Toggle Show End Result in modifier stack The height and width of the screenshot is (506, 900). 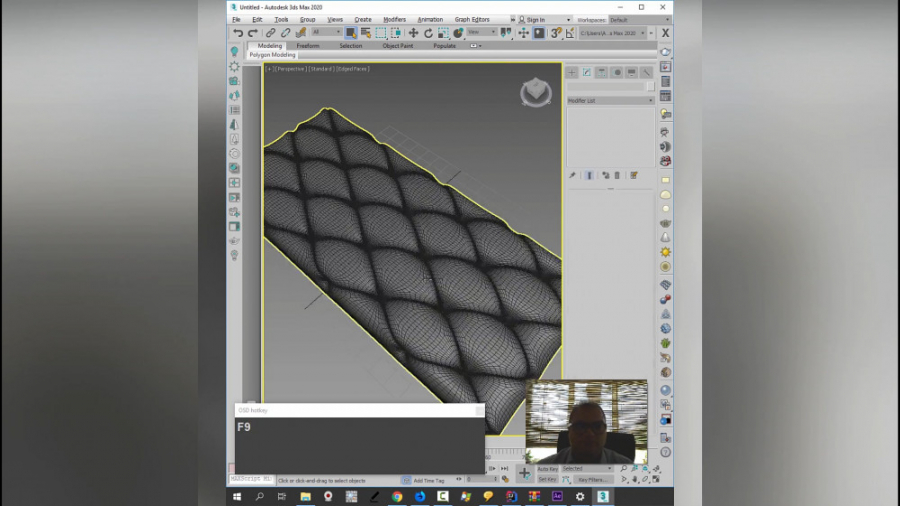pos(588,175)
